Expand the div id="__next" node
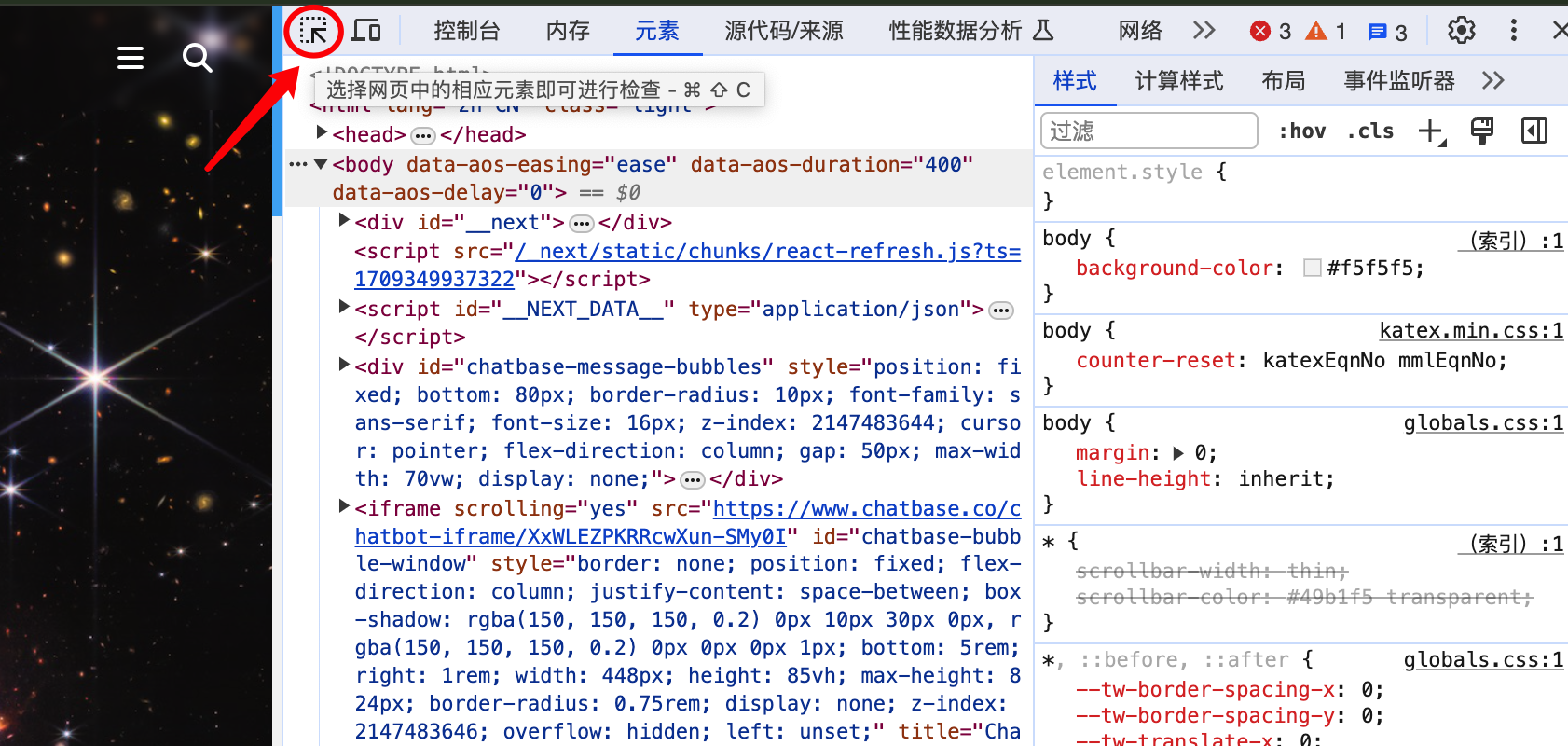Screen dimensions: 1568x746 (x=344, y=220)
